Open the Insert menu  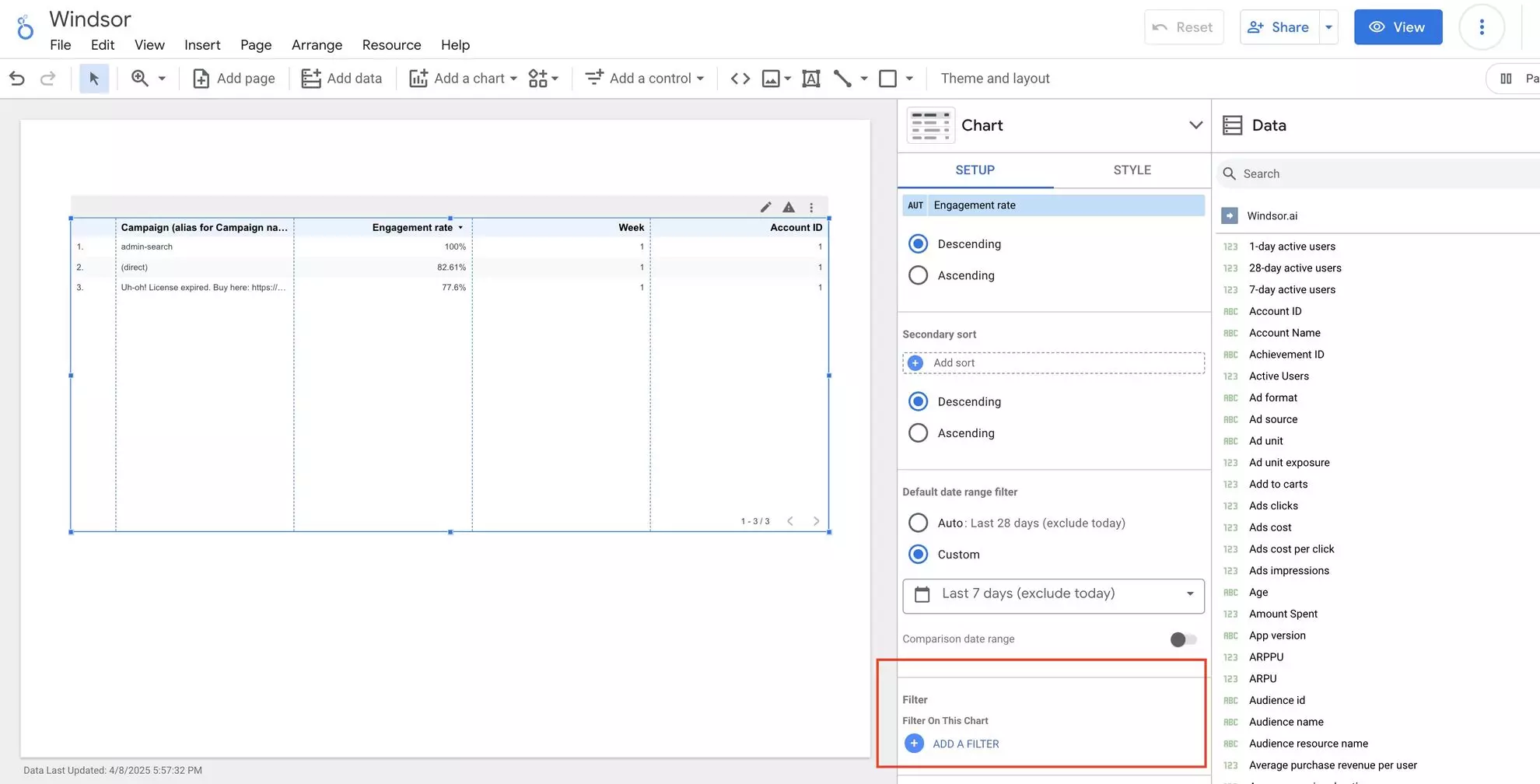pos(202,45)
